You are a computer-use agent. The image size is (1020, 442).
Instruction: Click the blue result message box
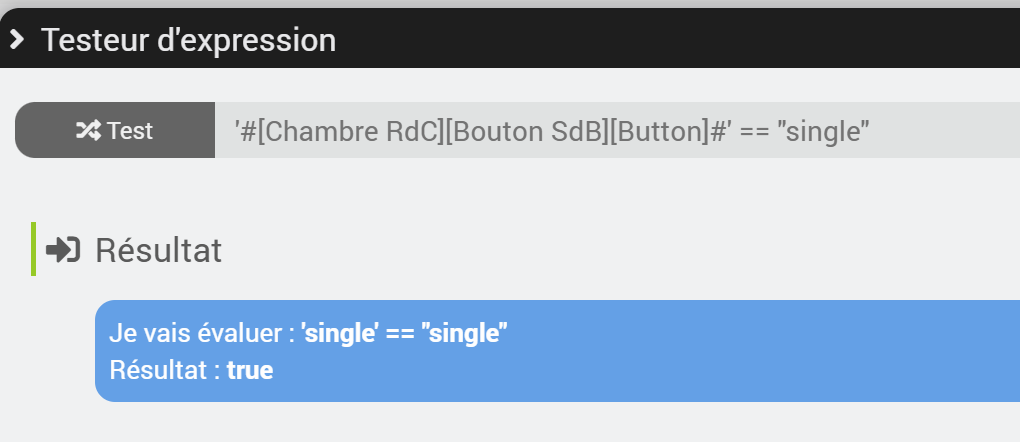point(557,351)
